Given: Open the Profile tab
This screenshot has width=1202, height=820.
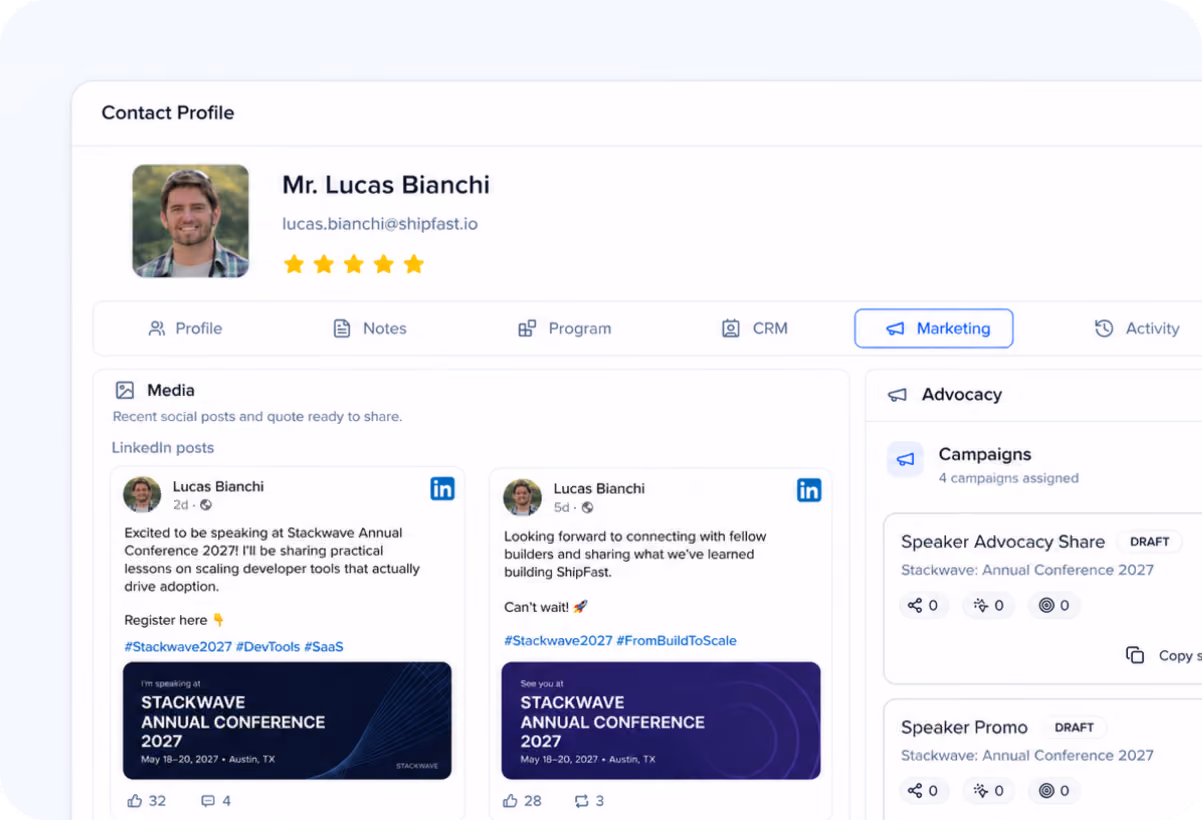Looking at the screenshot, I should coord(185,328).
